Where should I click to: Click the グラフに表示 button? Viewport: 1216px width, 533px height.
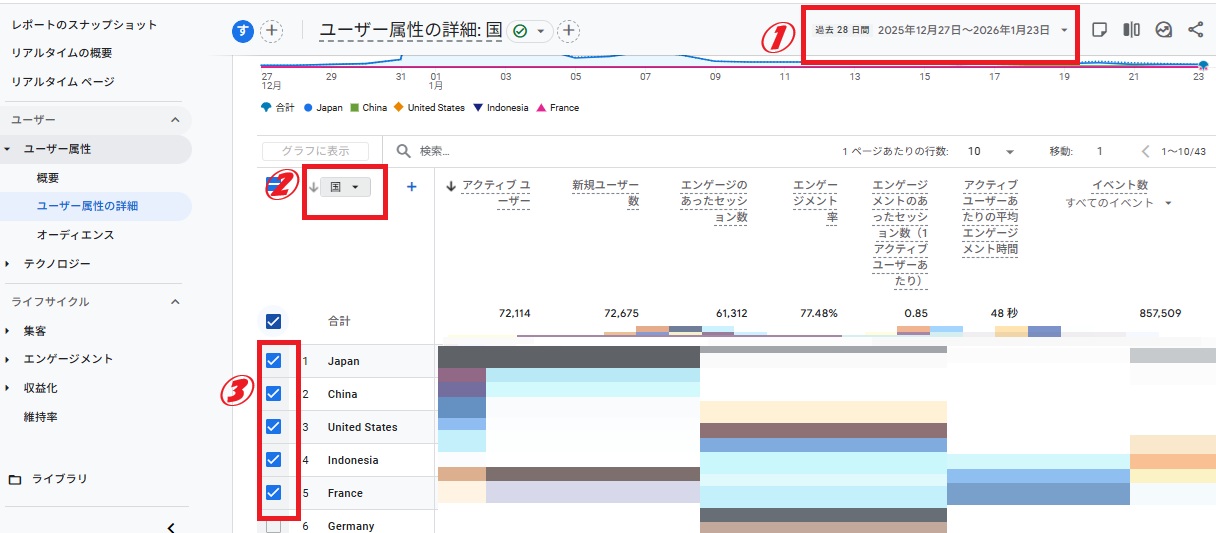(x=316, y=151)
